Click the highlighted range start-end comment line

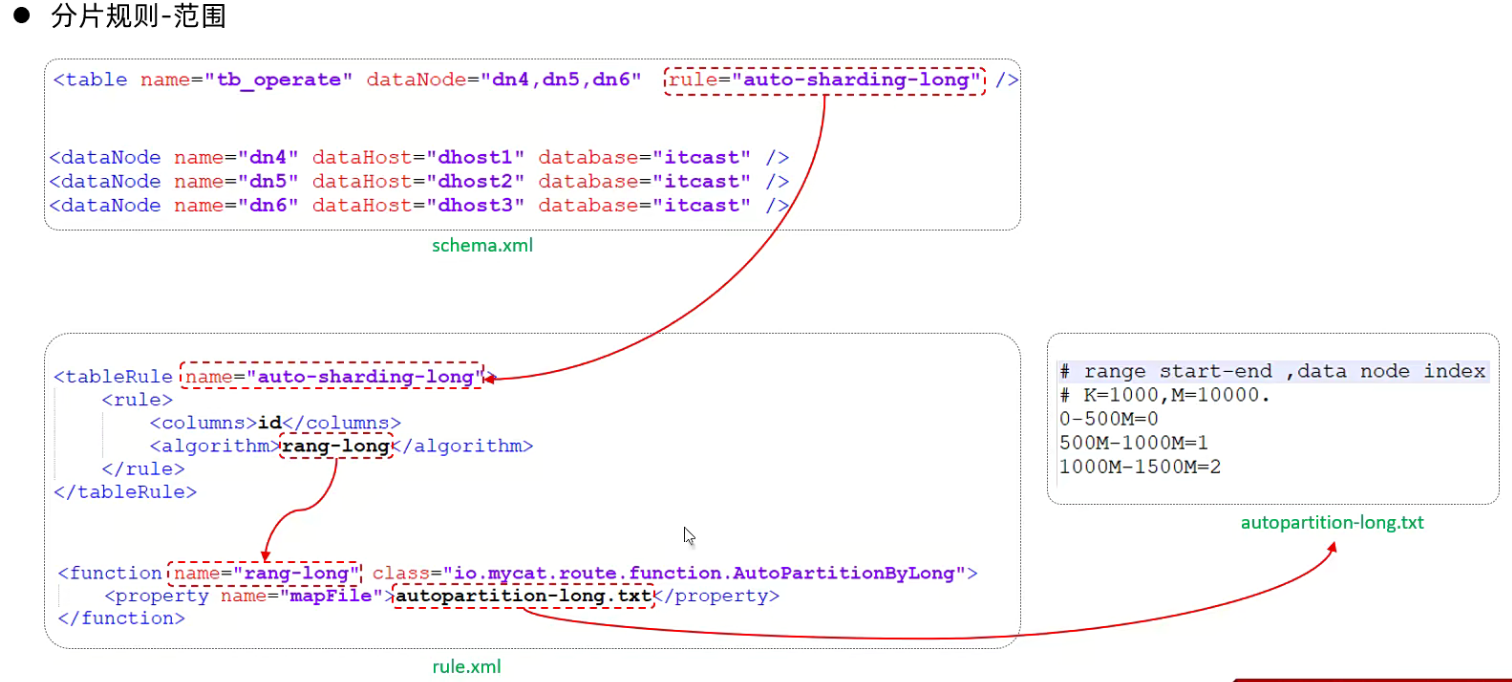pyautogui.click(x=1272, y=371)
